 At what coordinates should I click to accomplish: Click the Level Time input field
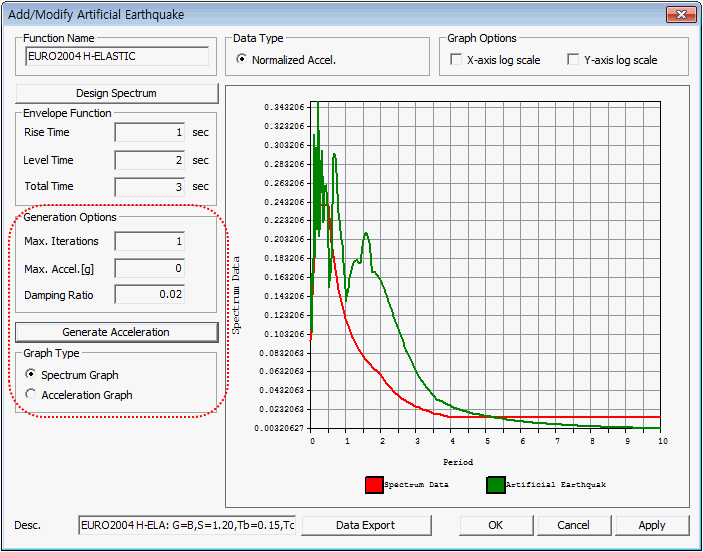pyautogui.click(x=149, y=160)
